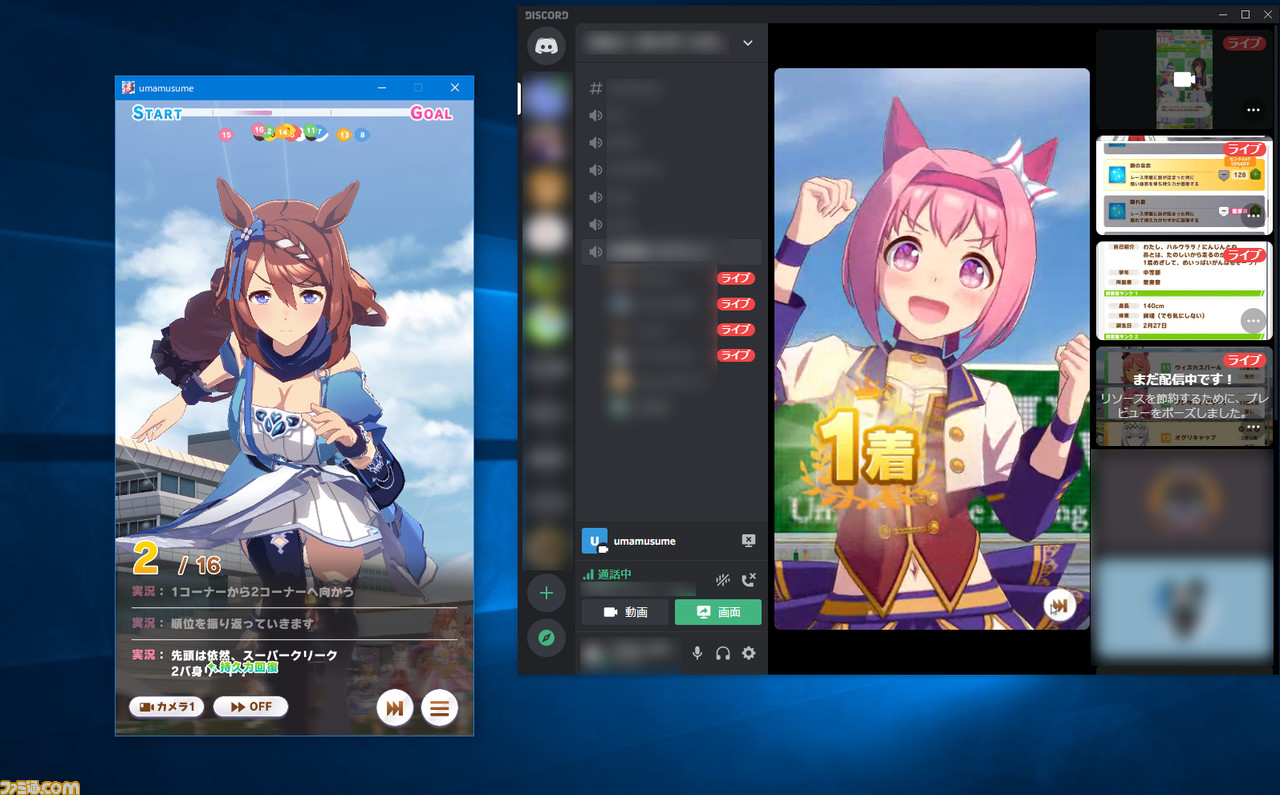The height and width of the screenshot is (795, 1280).
Task: Click the race progress bar near START
Action: point(200,113)
